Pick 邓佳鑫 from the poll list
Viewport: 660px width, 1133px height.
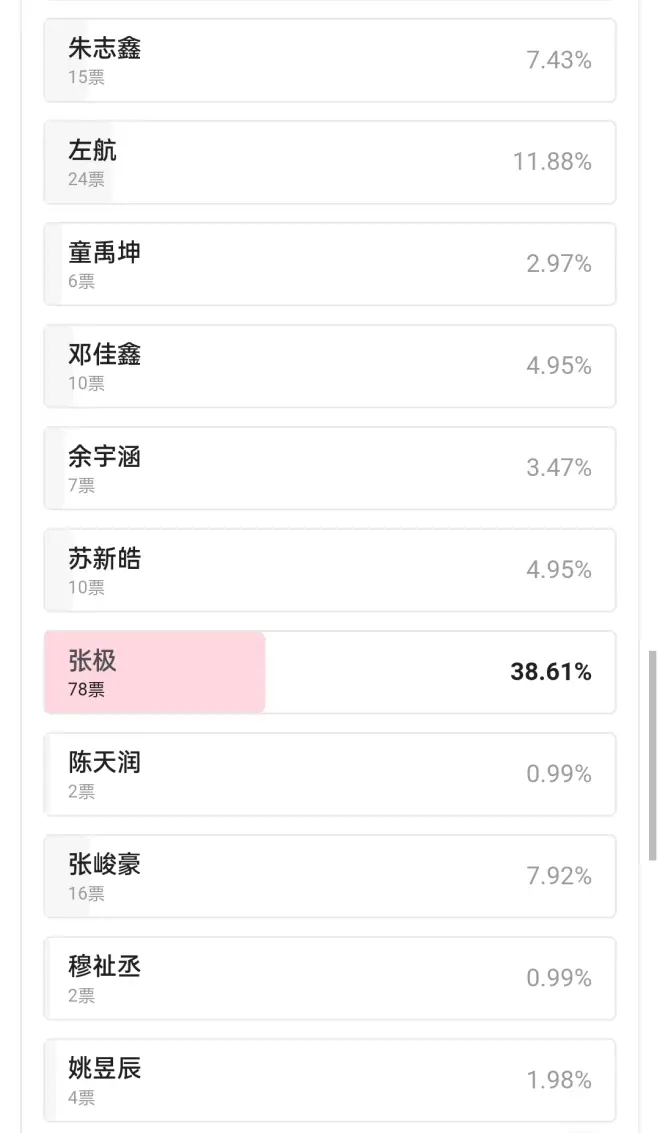click(329, 366)
